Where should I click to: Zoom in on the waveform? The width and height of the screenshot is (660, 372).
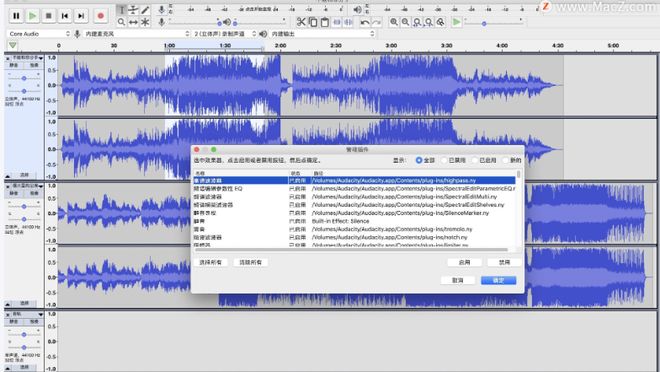click(x=394, y=22)
